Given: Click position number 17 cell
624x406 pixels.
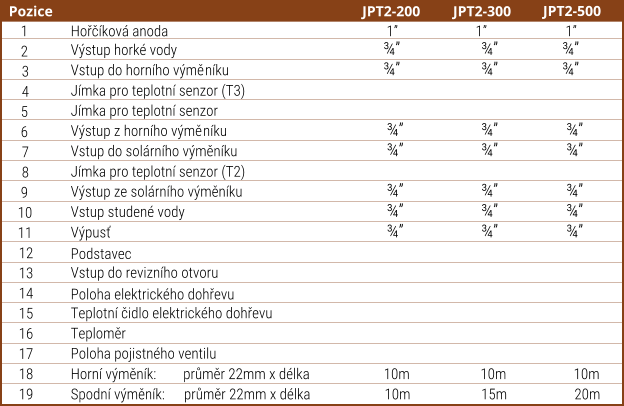Looking at the screenshot, I should point(26,354).
